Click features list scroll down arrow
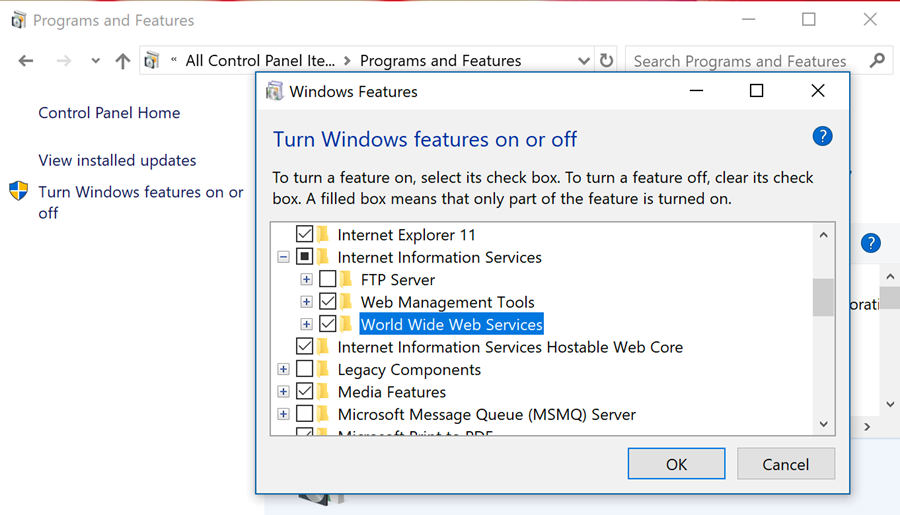The width and height of the screenshot is (900, 515). 824,424
